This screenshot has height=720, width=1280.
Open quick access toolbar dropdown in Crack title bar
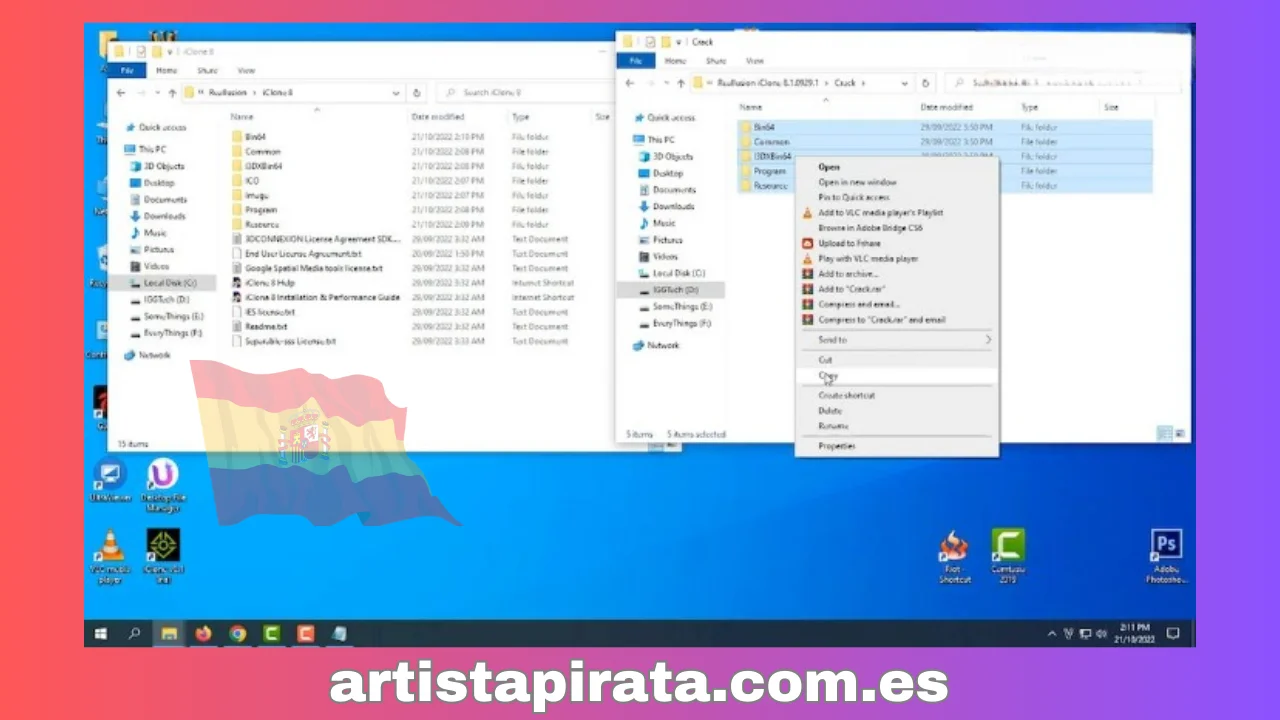coord(679,42)
